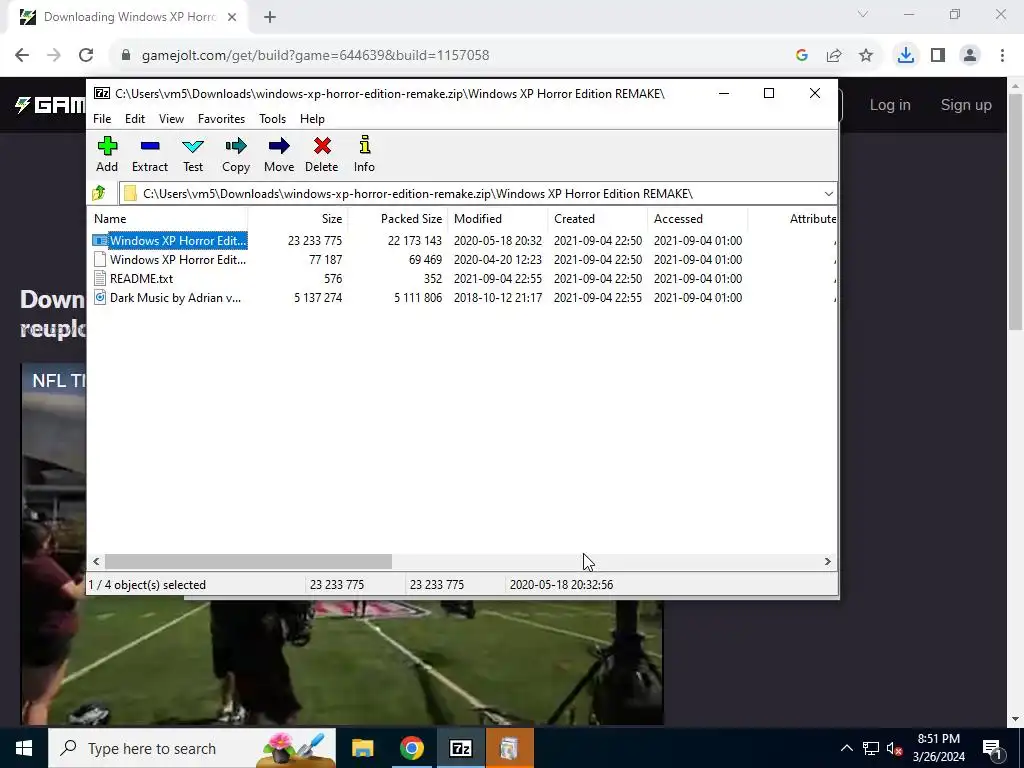Share this page icon in Chrome
The width and height of the screenshot is (1024, 768).
point(834,56)
